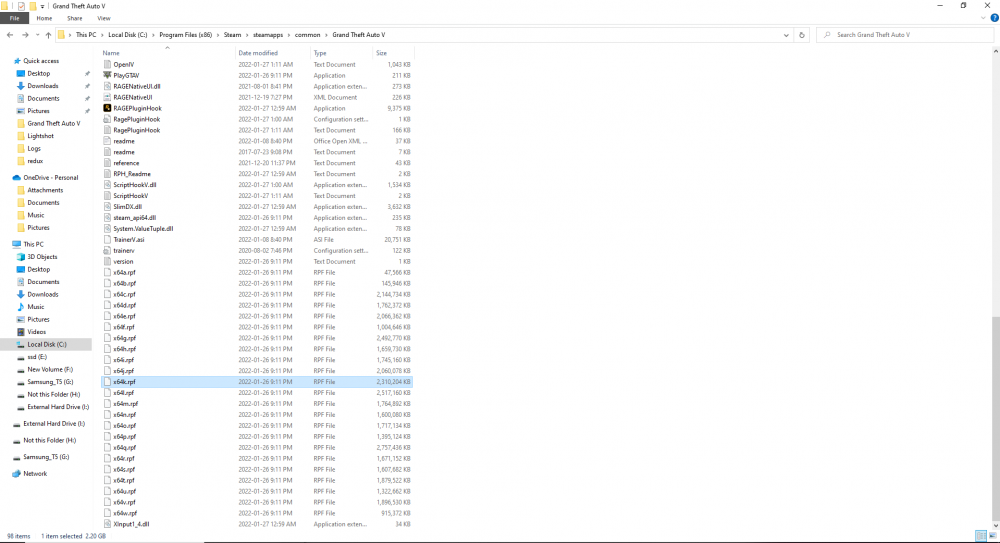Select the x64w.rpf file
Screen dimensions: 1000x543
pos(125,513)
